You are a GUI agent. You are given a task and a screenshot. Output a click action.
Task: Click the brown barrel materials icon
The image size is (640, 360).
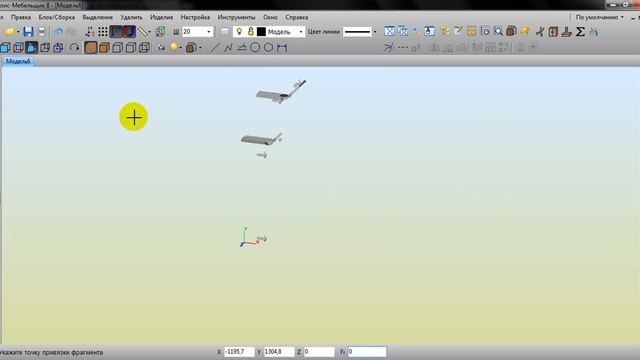point(511,31)
